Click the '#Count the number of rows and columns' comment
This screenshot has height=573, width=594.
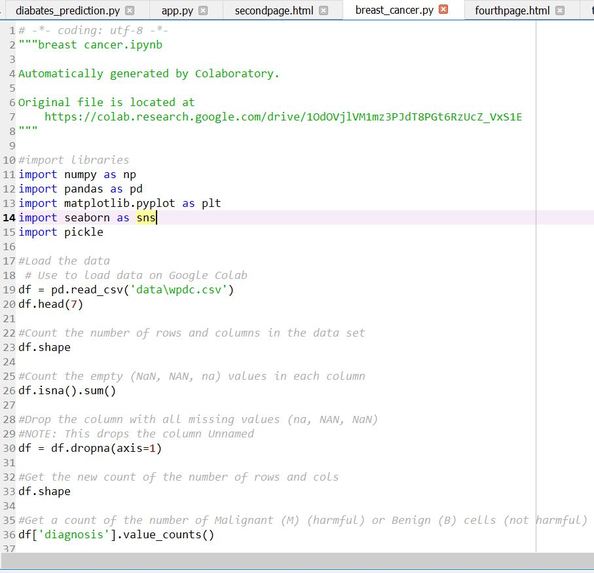tap(192, 333)
